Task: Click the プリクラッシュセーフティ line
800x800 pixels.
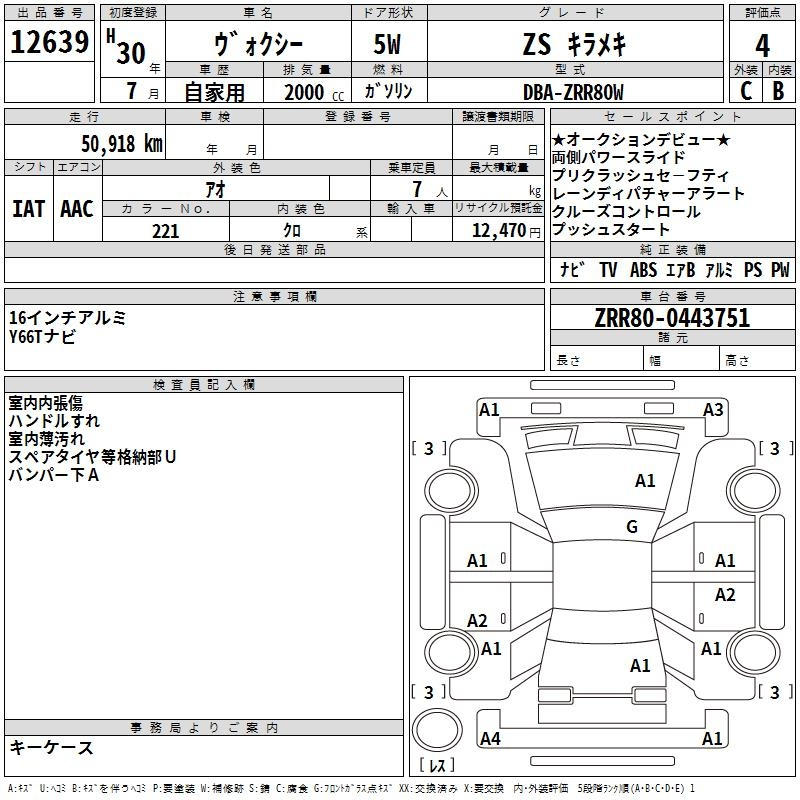Action: (x=640, y=175)
